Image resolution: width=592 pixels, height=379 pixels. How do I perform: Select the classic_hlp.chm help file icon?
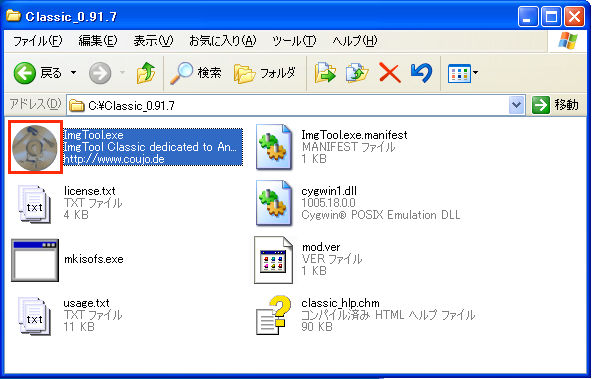(x=274, y=316)
